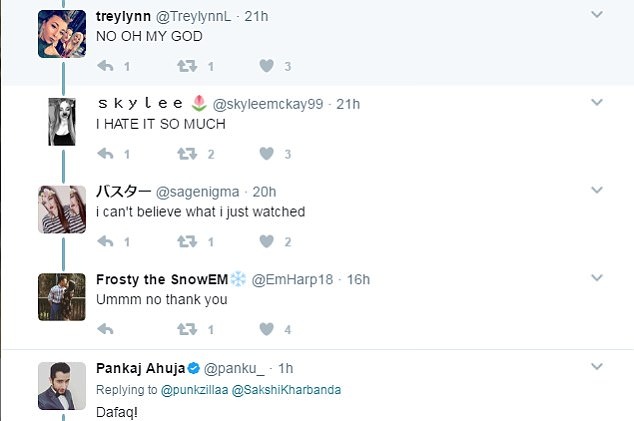Image resolution: width=634 pixels, height=421 pixels.
Task: Like treylynn's "NO OH MY GOD" tweet
Action: (267, 67)
